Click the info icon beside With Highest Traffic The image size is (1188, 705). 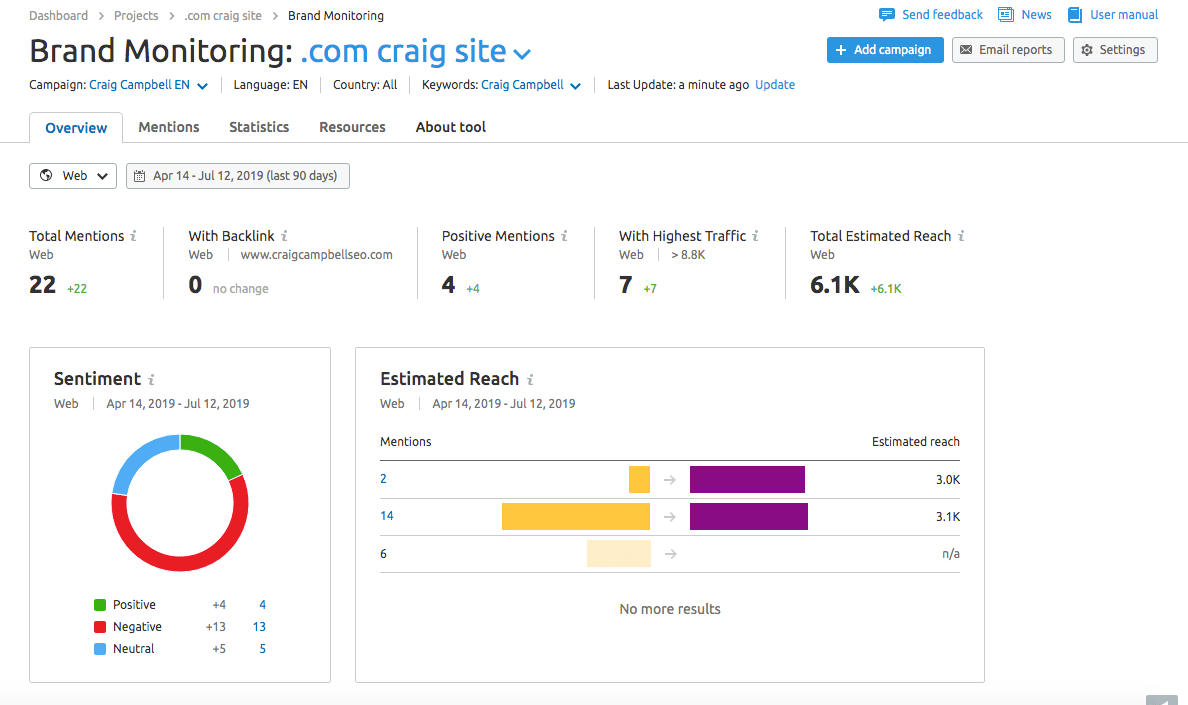(755, 236)
